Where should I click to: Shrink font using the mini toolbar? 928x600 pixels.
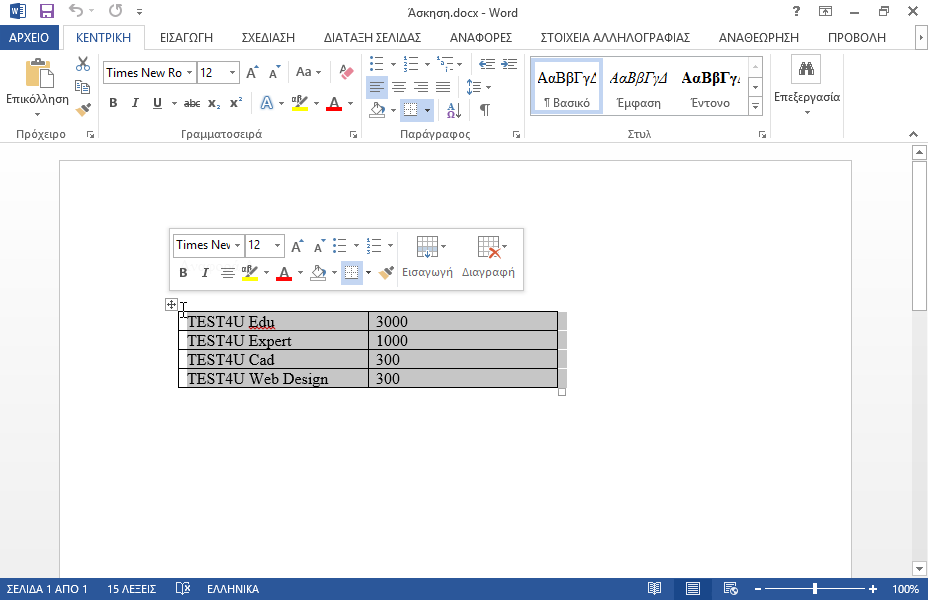320,246
